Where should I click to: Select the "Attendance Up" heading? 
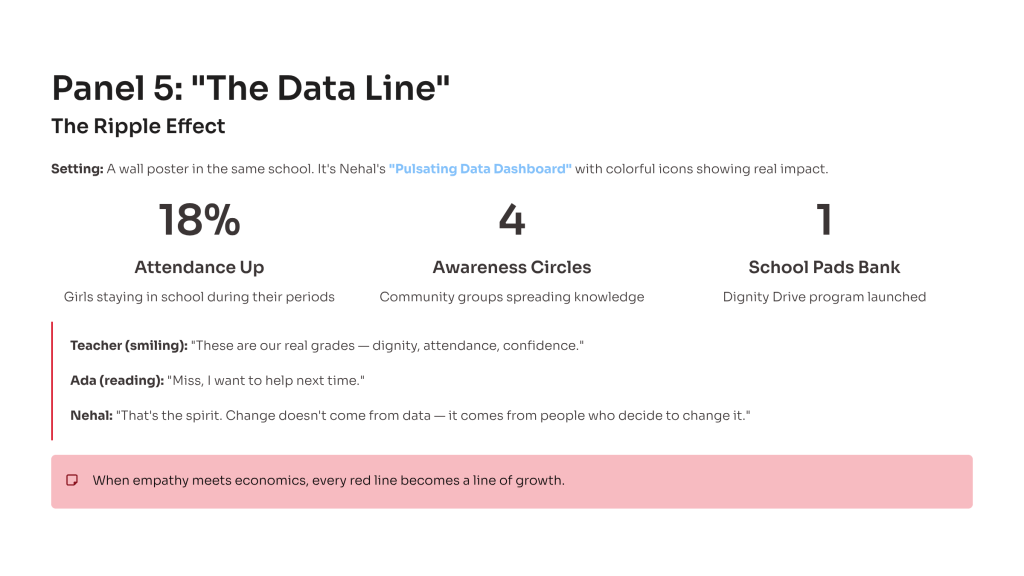199,267
